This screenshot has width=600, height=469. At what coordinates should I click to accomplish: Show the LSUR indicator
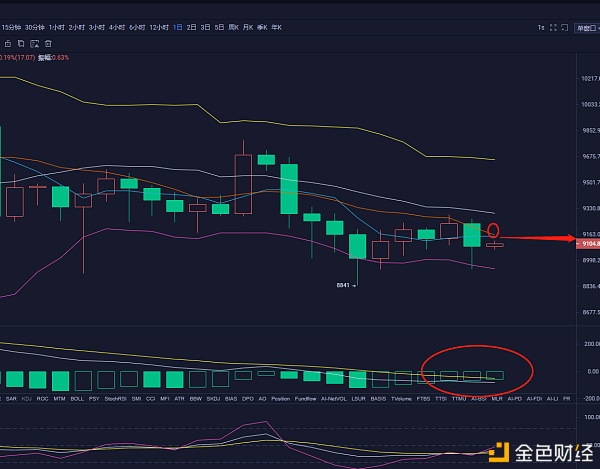359,399
